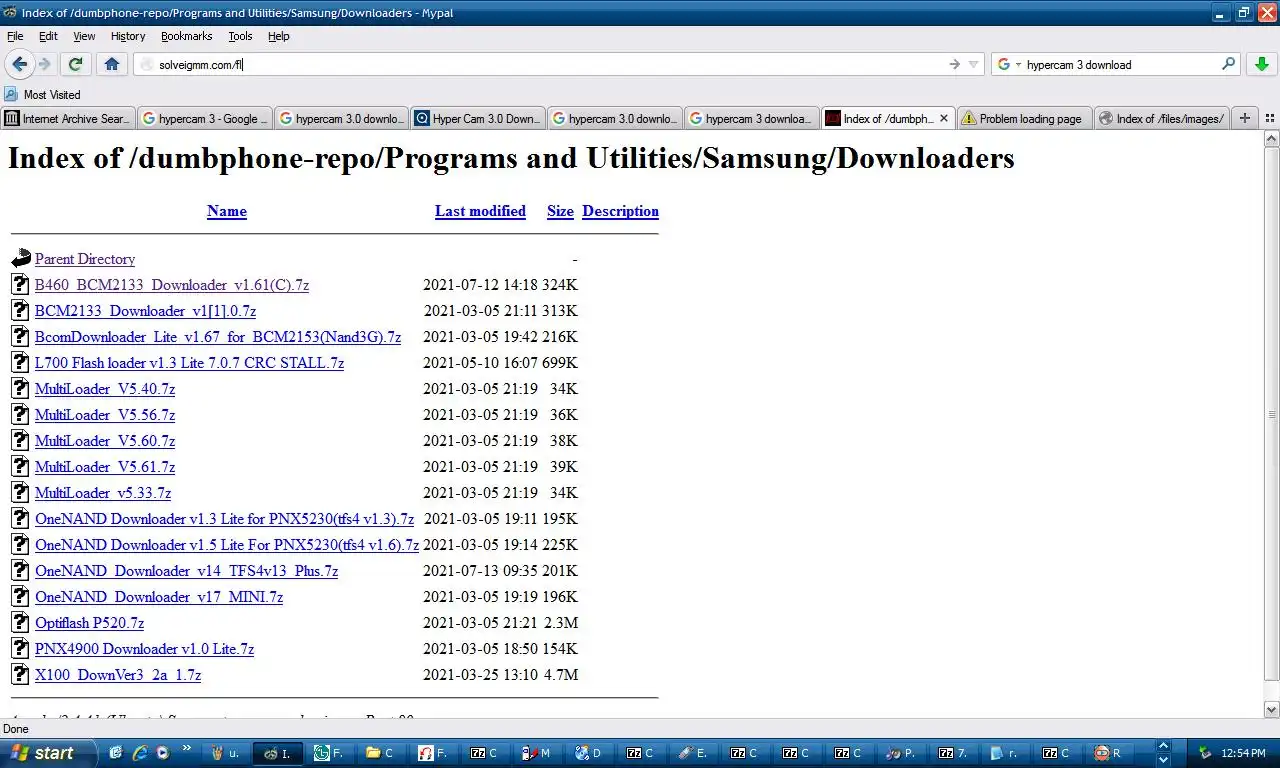Download MultiLoader_v5.33.7z
This screenshot has width=1280, height=768.
[x=103, y=493]
